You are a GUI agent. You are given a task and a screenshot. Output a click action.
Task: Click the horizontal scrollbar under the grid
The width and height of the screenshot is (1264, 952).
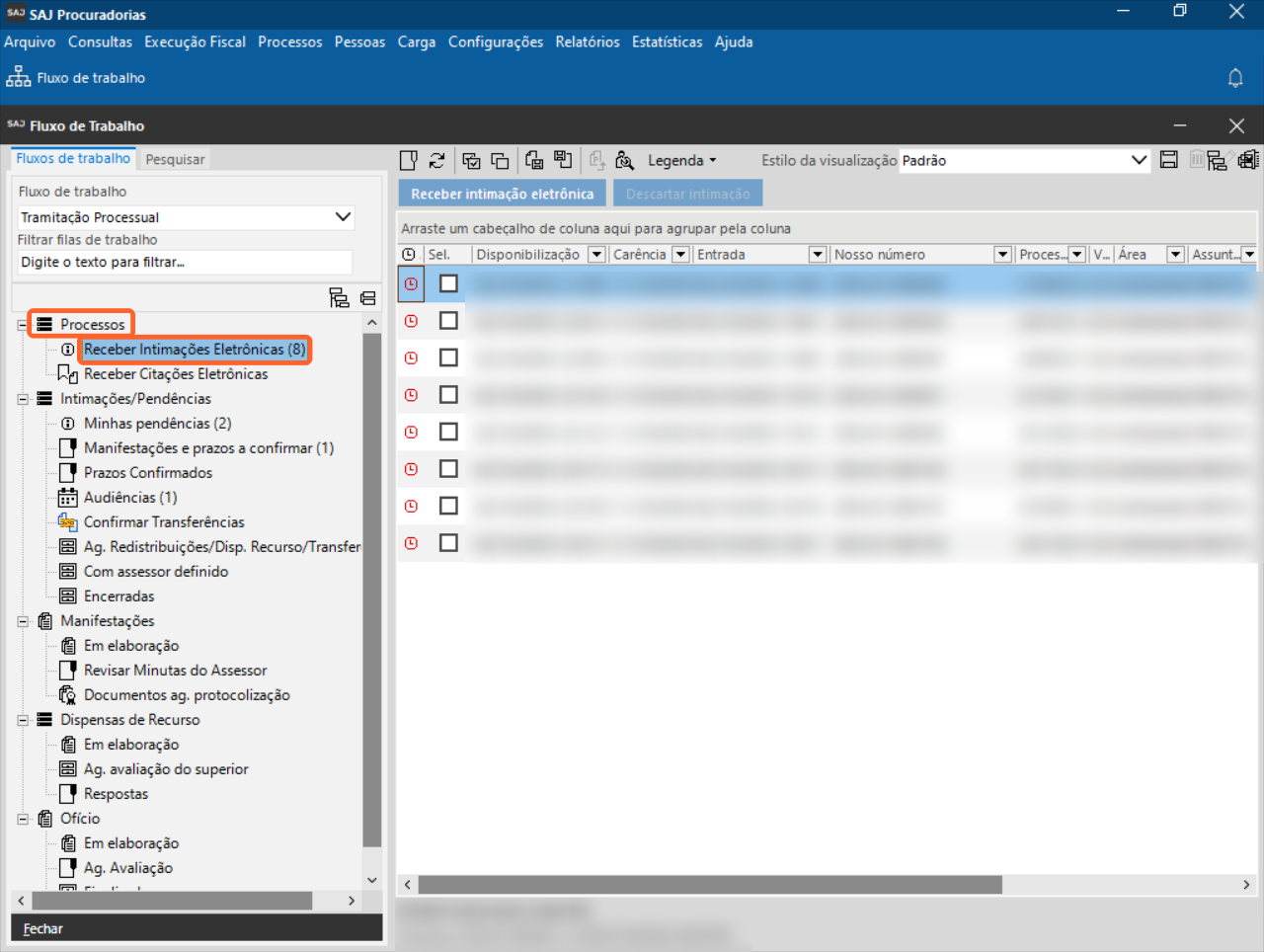(709, 885)
